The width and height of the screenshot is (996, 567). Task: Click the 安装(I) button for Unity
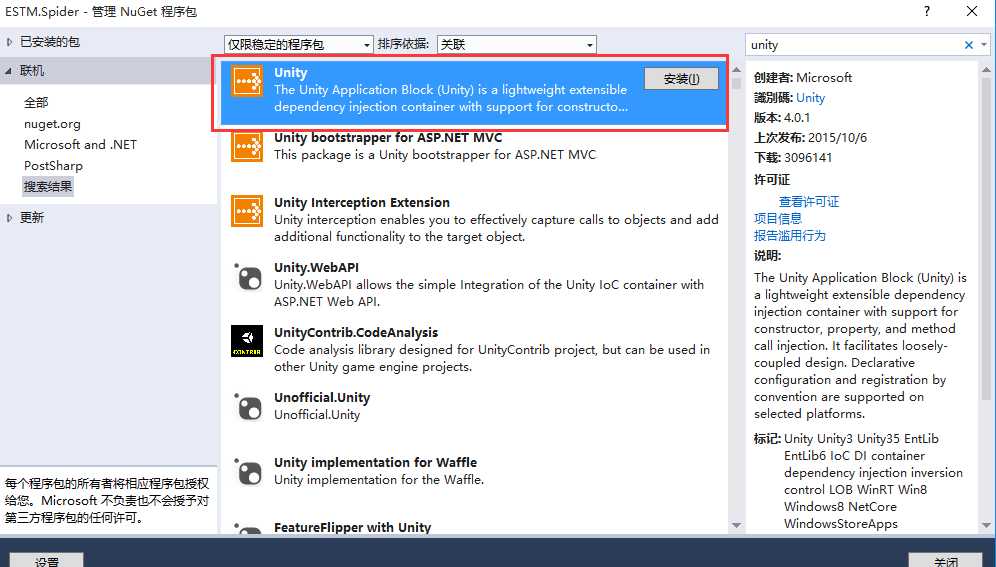click(682, 79)
